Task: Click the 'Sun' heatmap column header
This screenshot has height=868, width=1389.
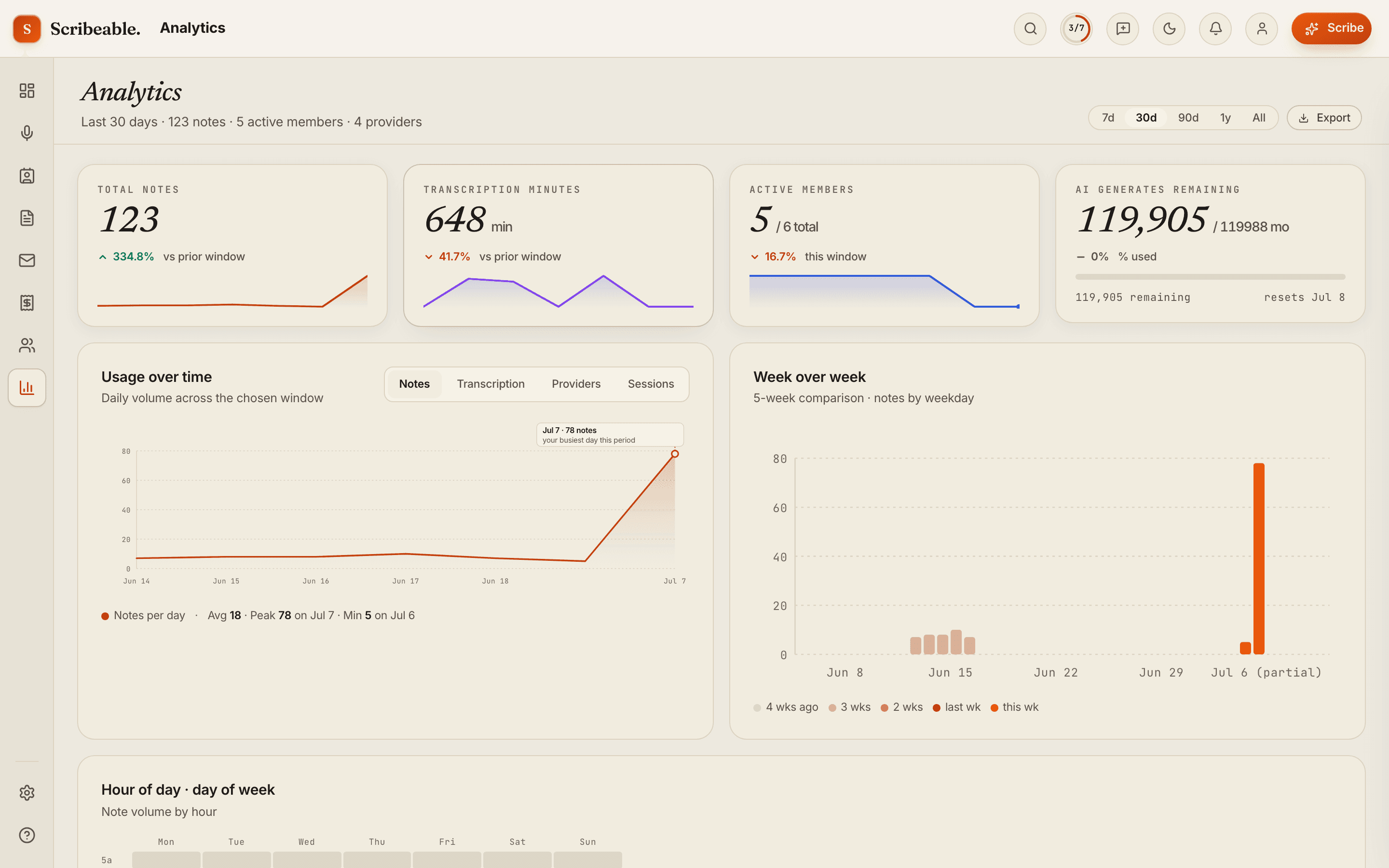Action: click(588, 842)
